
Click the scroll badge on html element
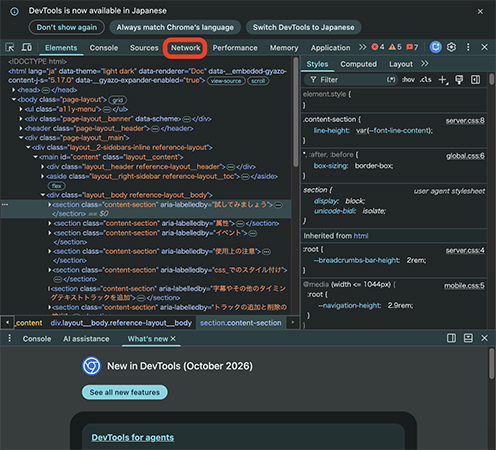(x=258, y=81)
